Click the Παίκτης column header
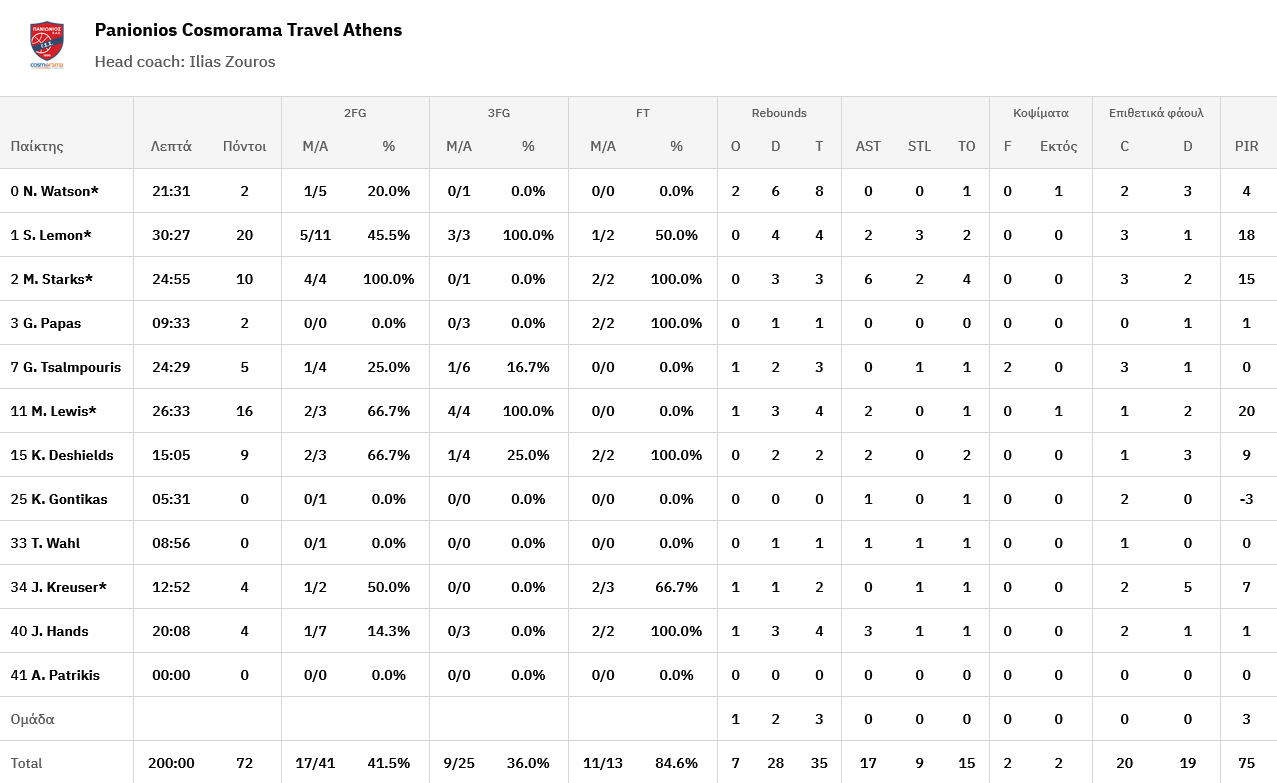Image resolution: width=1277 pixels, height=783 pixels. pyautogui.click(x=37, y=146)
